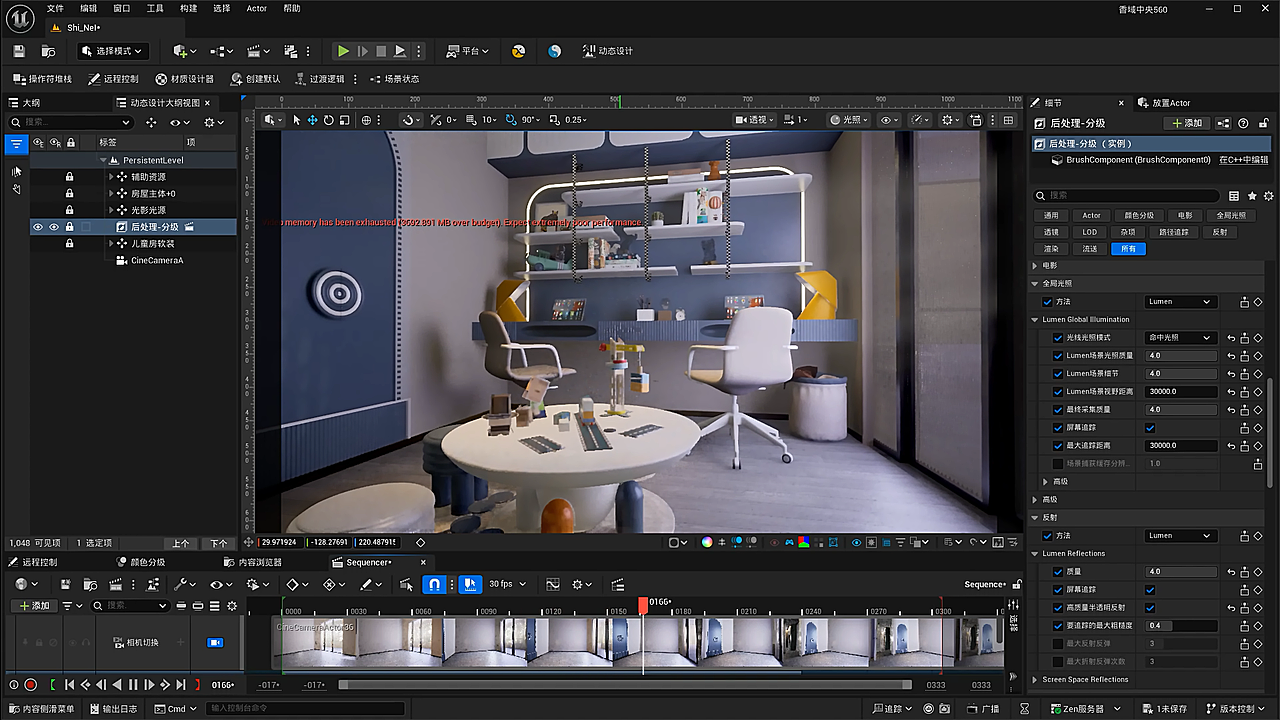The image size is (1280, 720).
Task: Toggle the Sequencer magnet snapping icon
Action: click(434, 584)
